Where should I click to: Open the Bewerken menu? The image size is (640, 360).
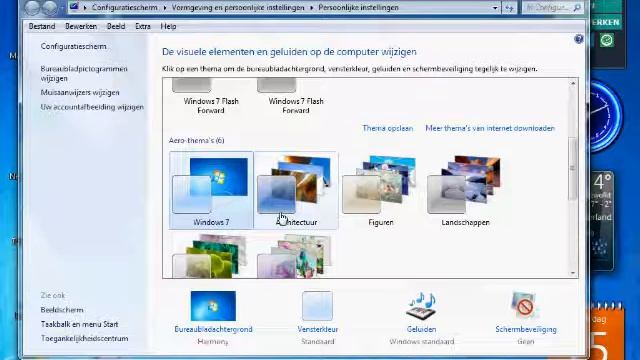[x=81, y=26]
